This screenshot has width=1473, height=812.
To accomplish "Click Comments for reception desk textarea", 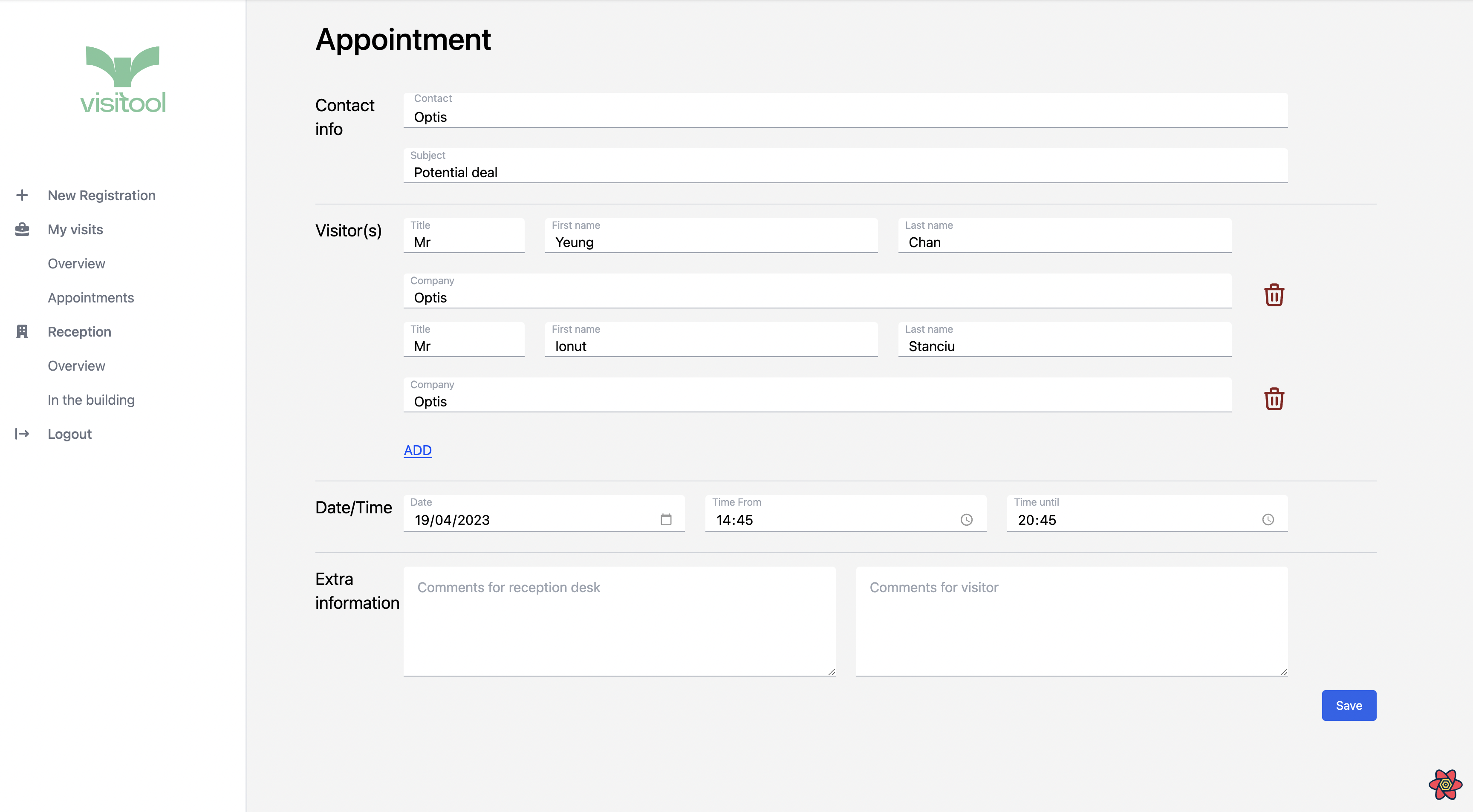I will coord(619,621).
